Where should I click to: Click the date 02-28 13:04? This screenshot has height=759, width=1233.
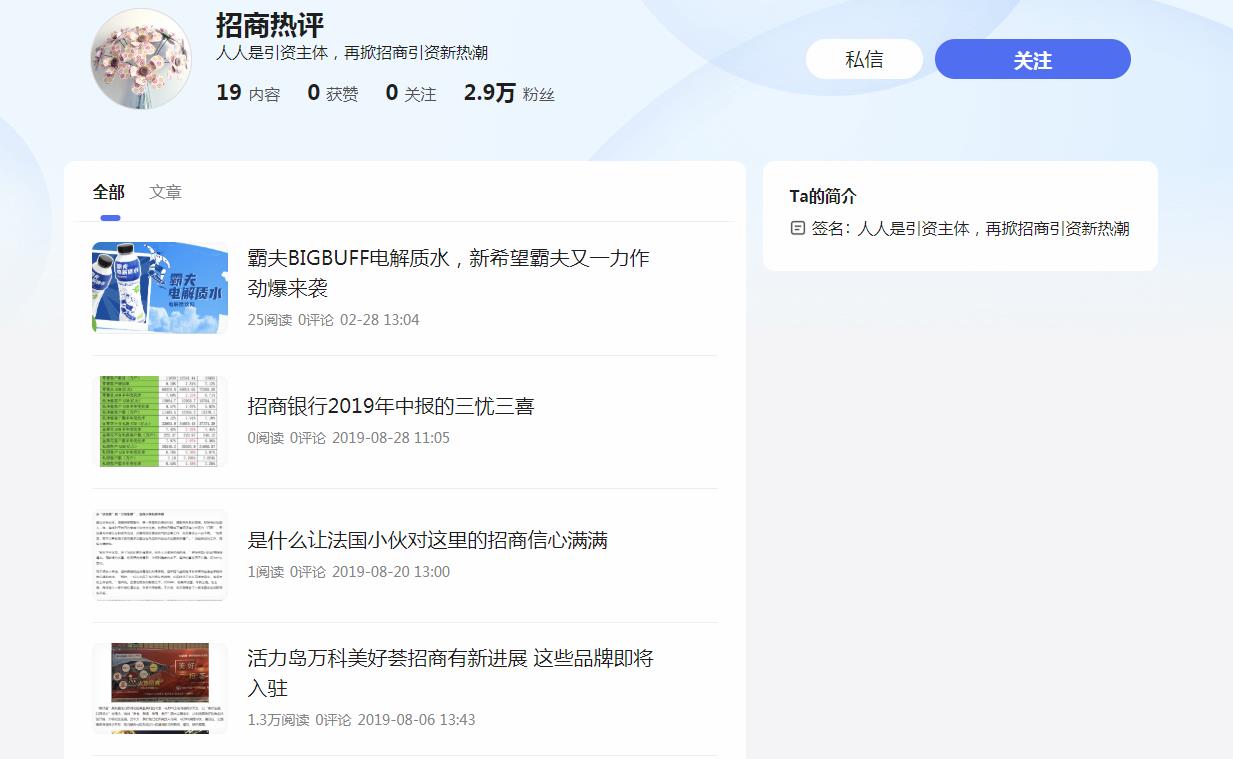pos(380,320)
